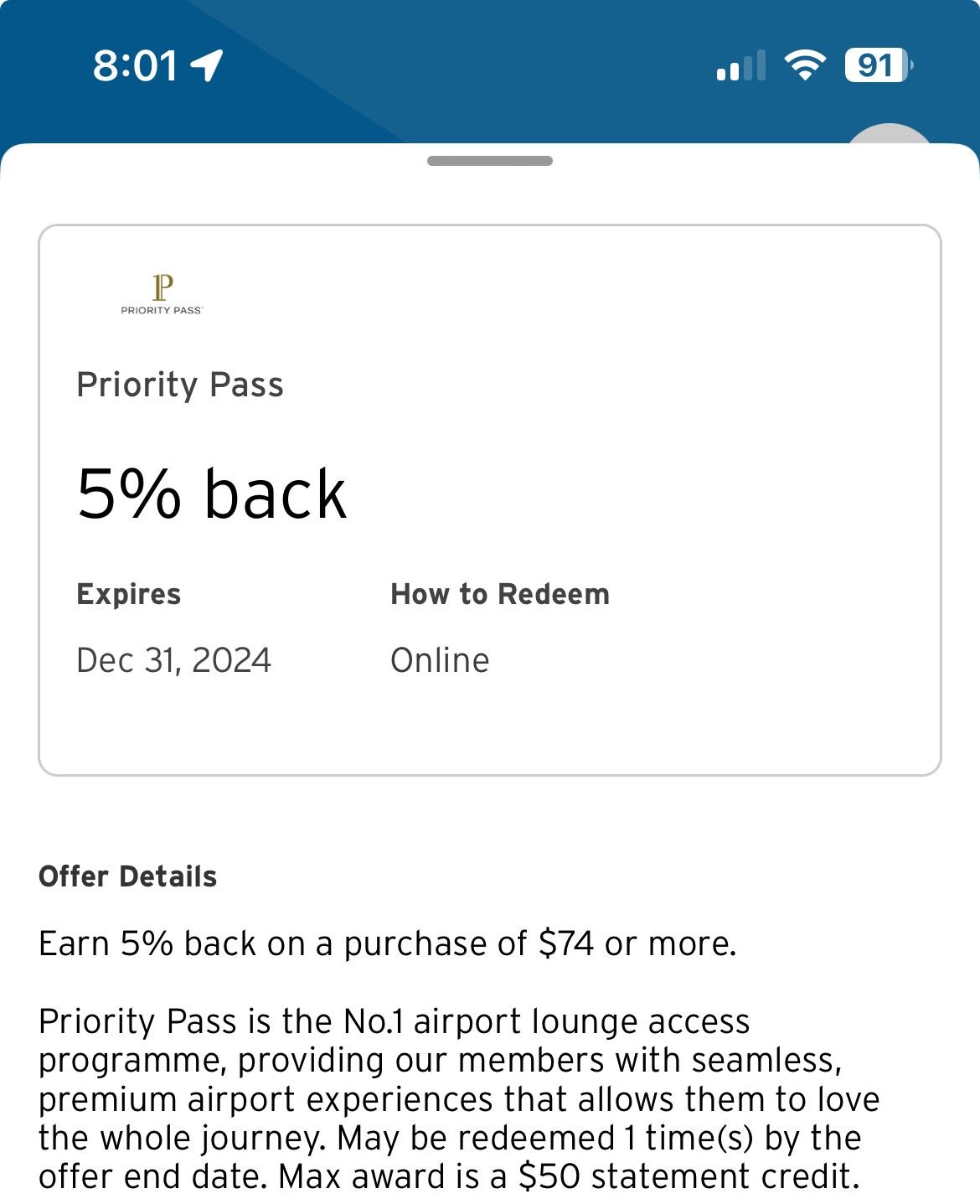Tap the 8:01 clock in status bar

(135, 65)
